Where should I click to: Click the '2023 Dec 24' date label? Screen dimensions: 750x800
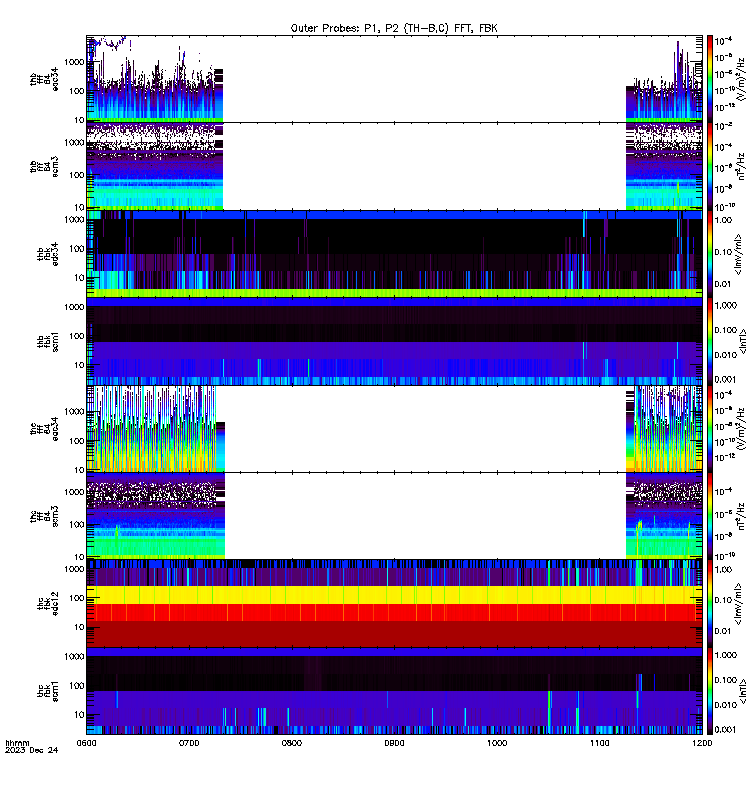31,750
